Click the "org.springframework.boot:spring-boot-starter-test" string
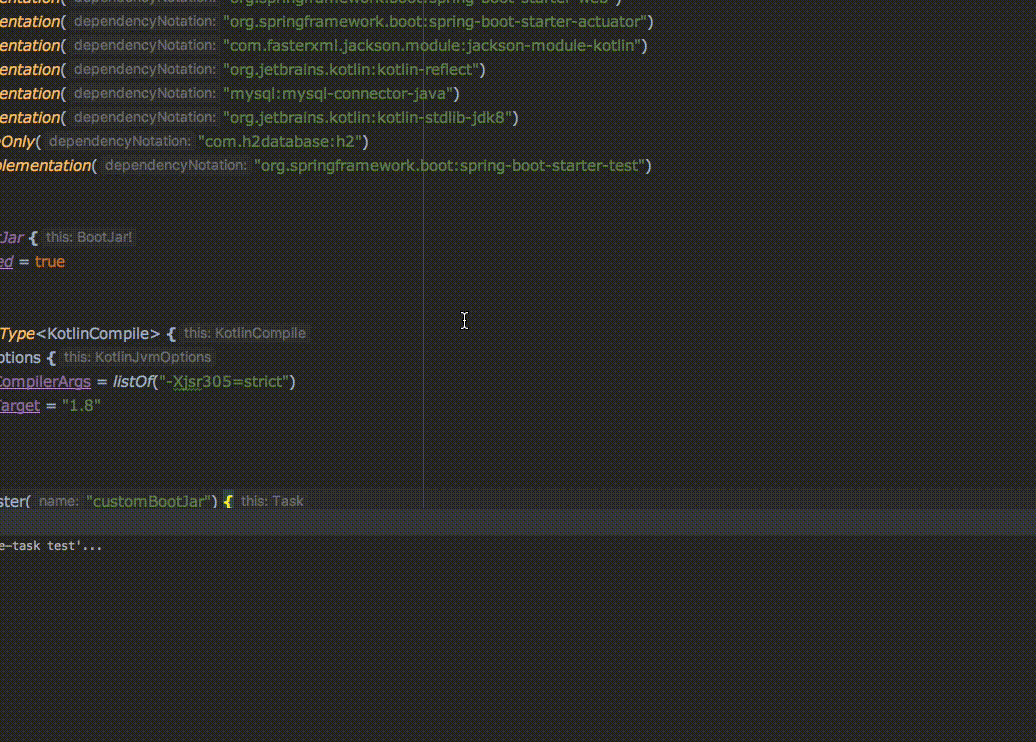 pos(449,165)
